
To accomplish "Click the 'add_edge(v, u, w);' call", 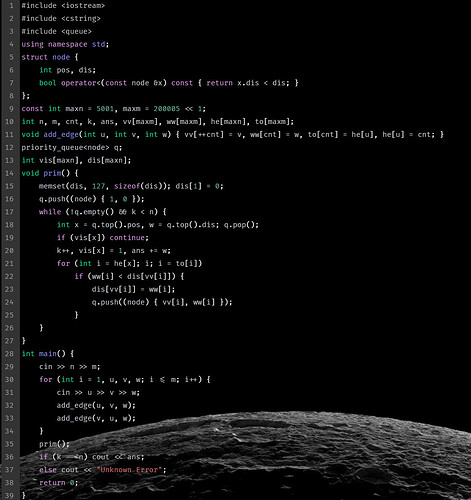I will point(96,418).
